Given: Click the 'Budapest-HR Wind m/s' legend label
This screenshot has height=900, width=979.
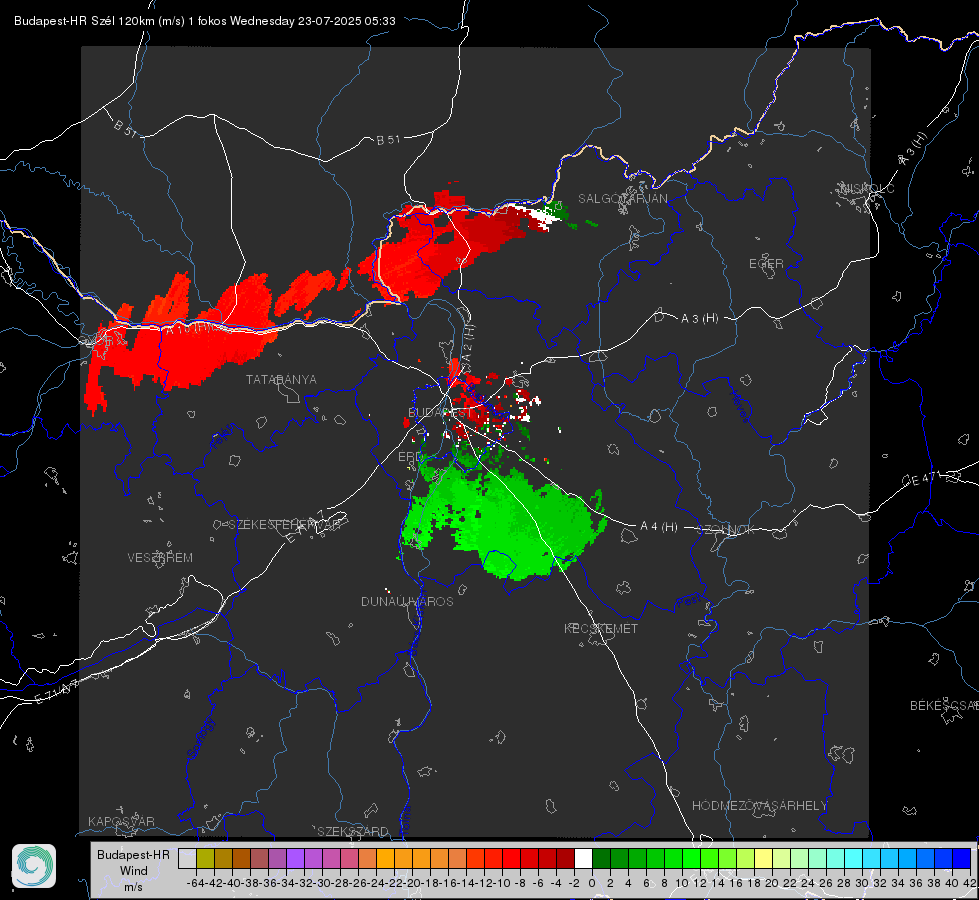Looking at the screenshot, I should click(x=134, y=871).
